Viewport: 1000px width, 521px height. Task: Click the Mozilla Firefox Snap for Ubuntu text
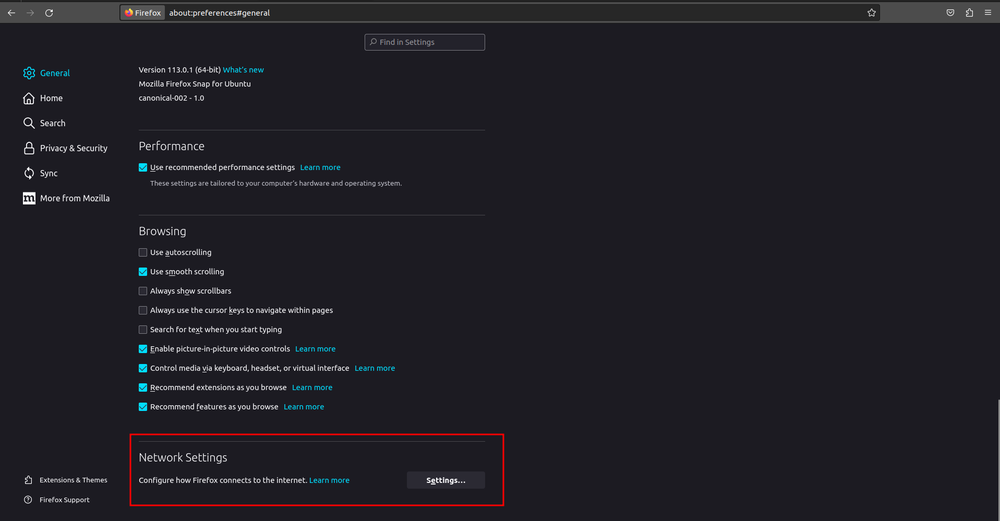point(195,84)
